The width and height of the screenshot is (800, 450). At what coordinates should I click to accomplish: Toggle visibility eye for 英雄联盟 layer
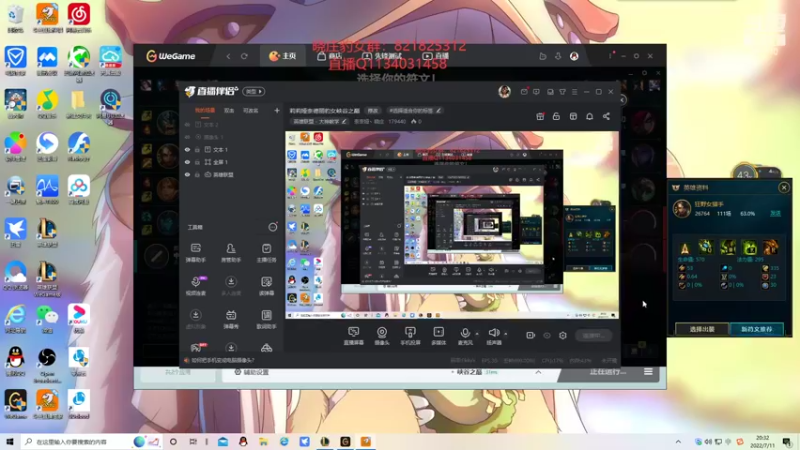(x=187, y=174)
